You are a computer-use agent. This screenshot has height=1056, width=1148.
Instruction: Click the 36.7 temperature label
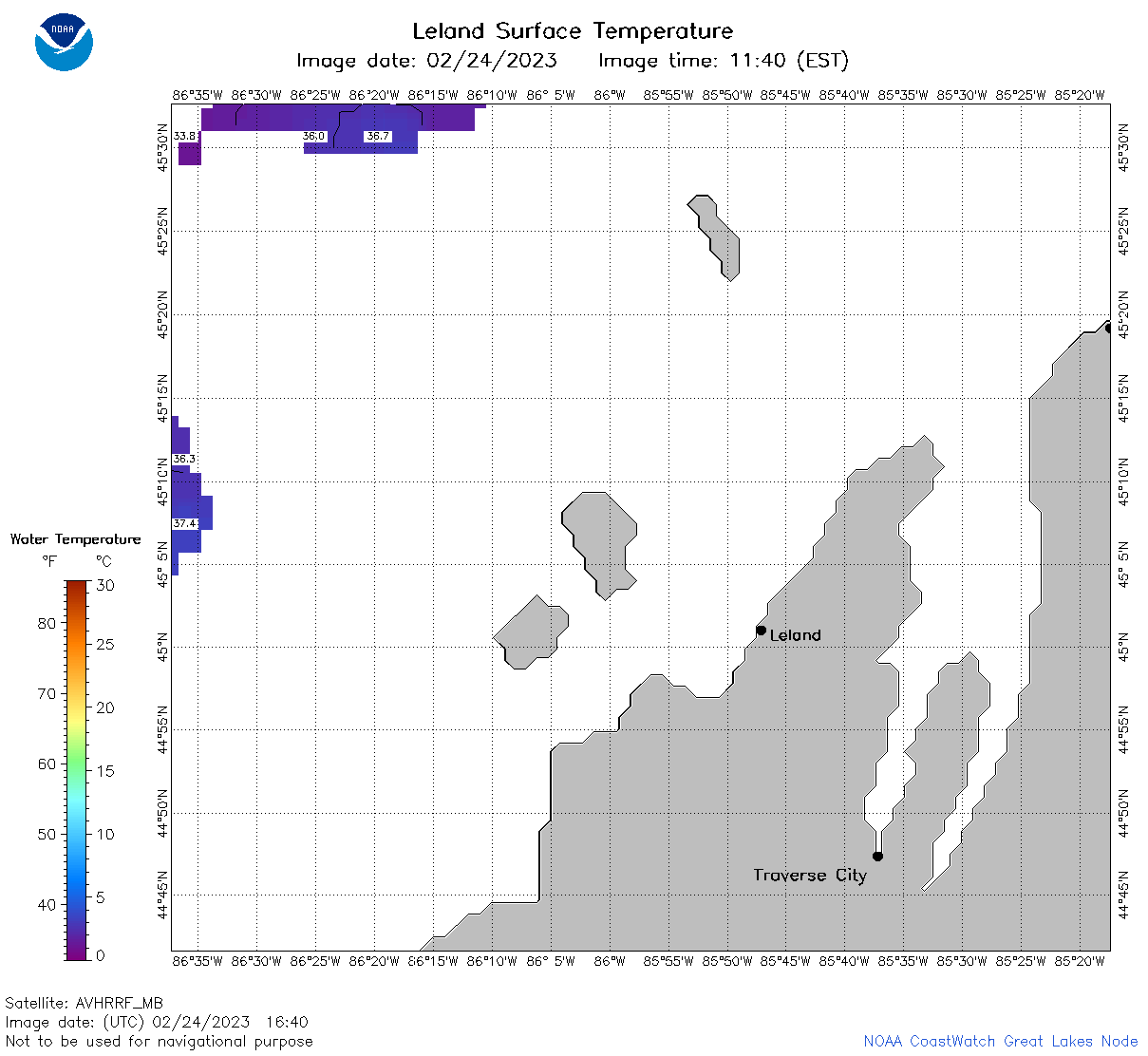pos(378,136)
